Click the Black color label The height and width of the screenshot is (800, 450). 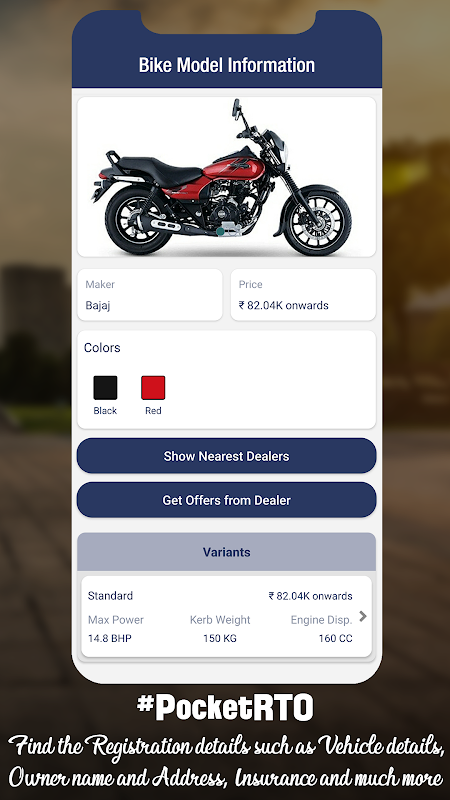pos(105,411)
